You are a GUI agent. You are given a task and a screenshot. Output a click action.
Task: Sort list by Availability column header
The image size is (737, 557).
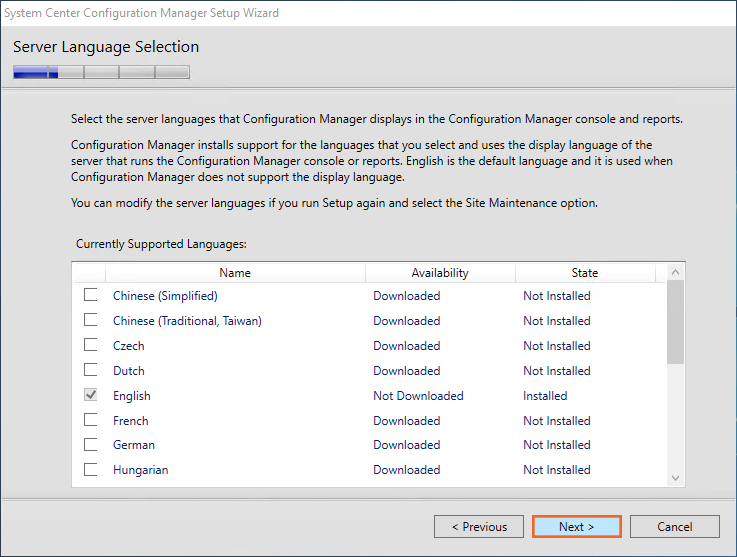440,273
